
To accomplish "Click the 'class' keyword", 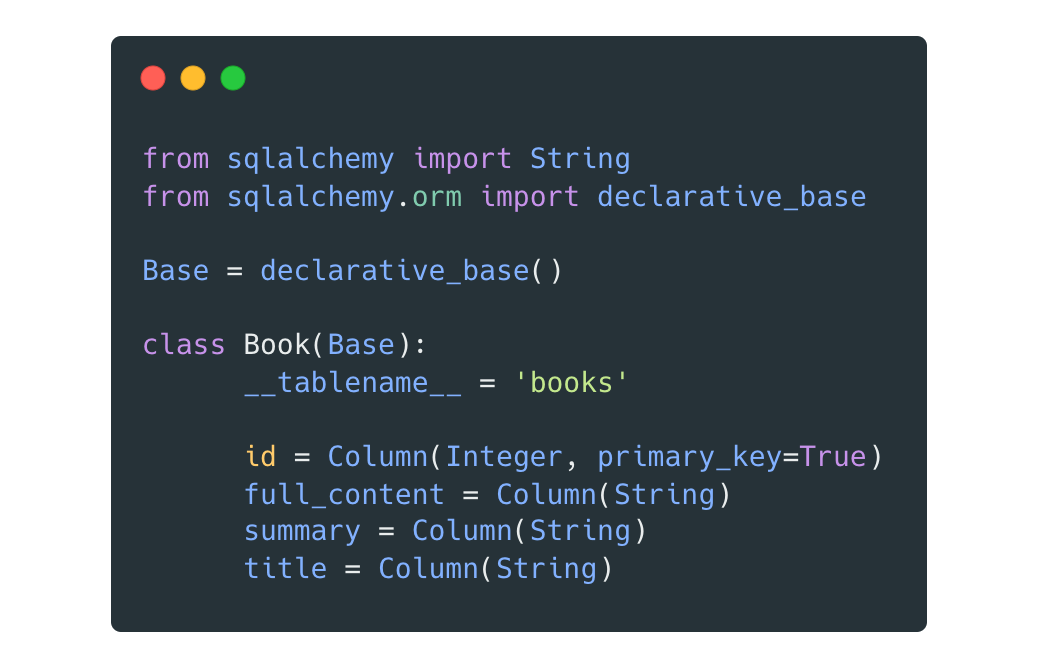I will tap(184, 345).
